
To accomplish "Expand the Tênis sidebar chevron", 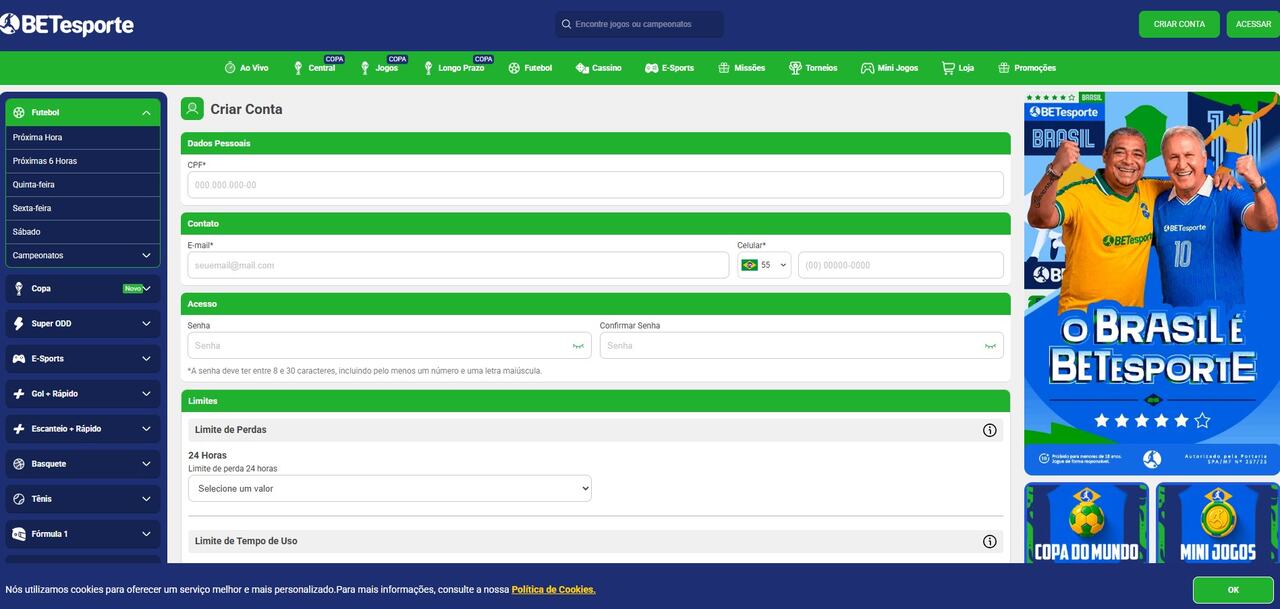I will (x=146, y=499).
